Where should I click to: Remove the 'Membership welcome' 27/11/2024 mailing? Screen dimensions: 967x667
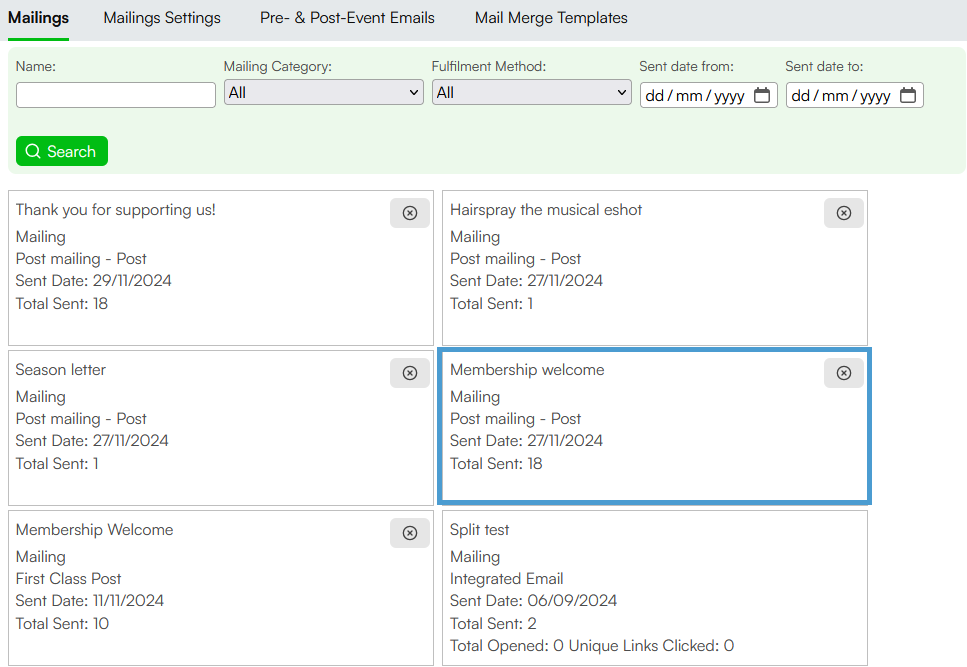coord(844,373)
